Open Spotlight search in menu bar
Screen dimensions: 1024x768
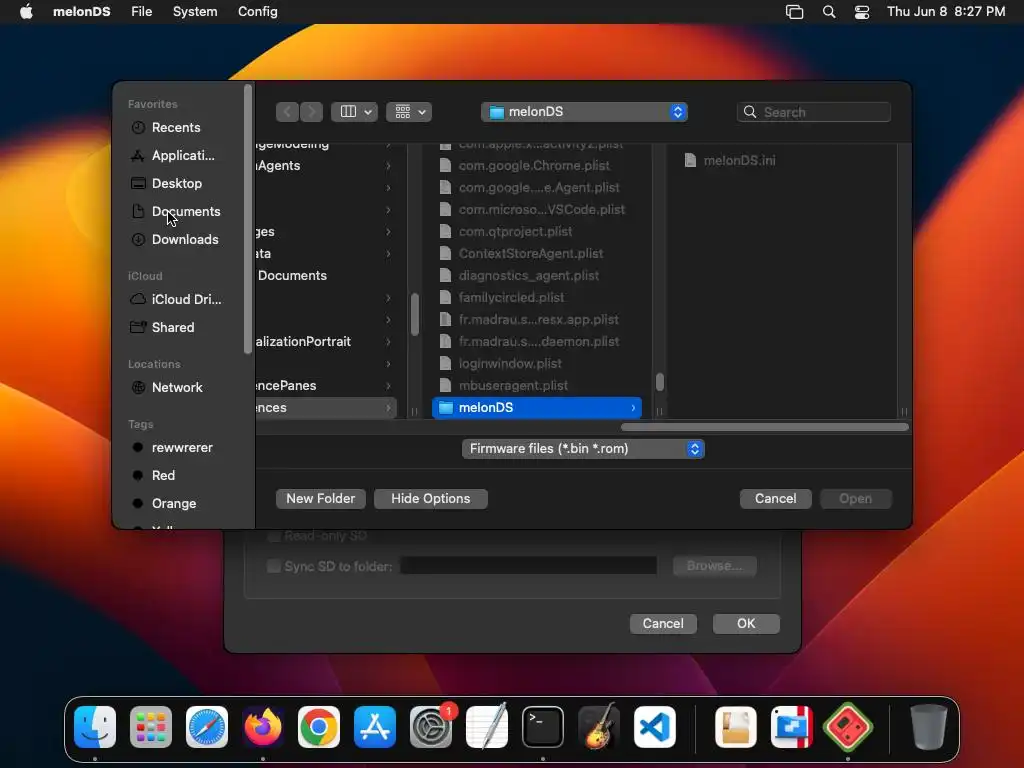point(829,12)
